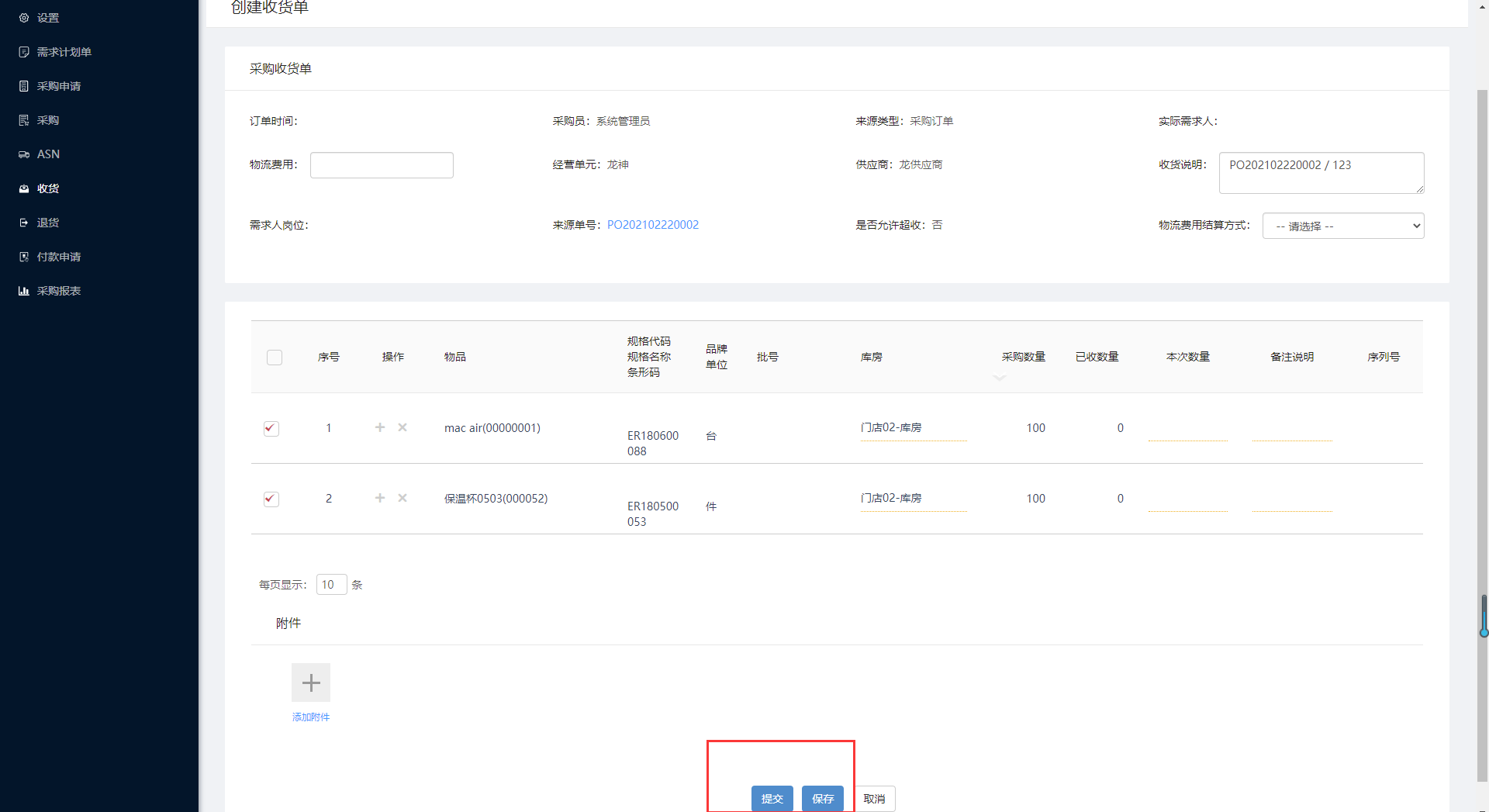The image size is (1489, 812).
Task: Click 备注说明 field for 保温杯0503 row
Action: coord(1292,499)
